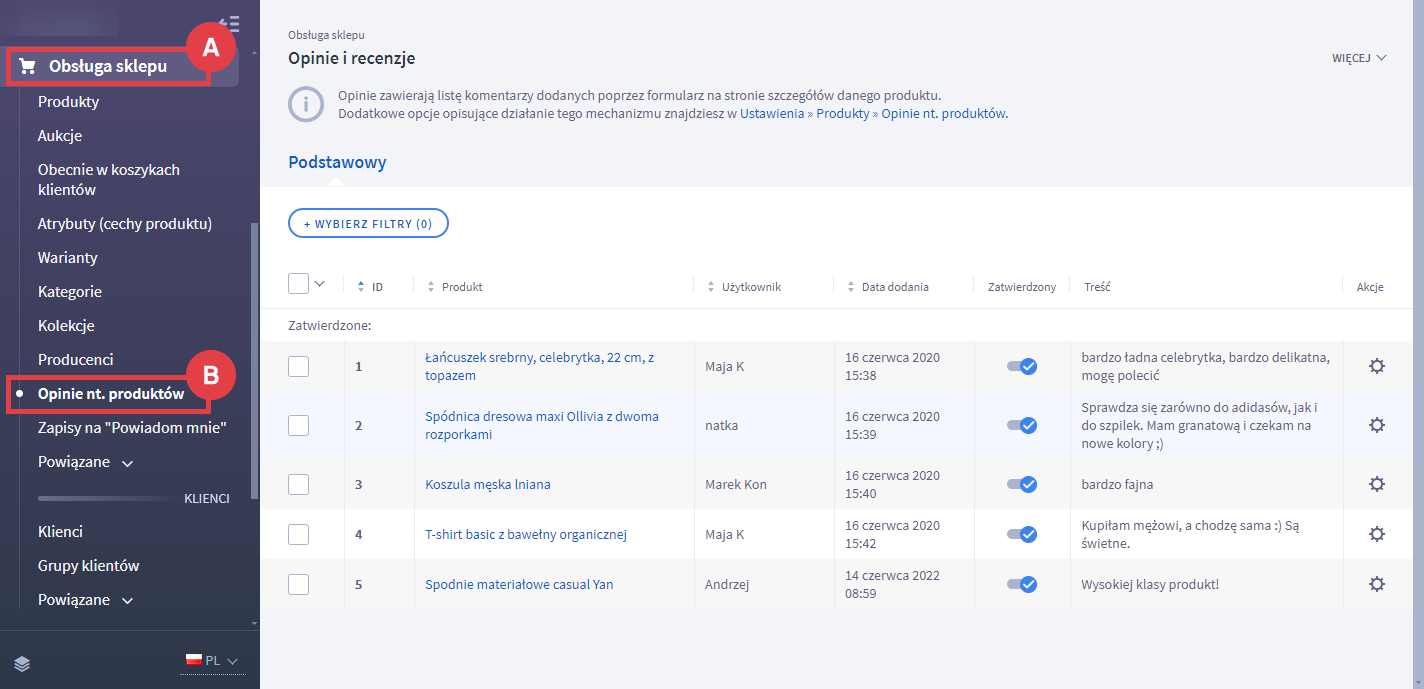
Task: Open actions gear for review ID 2
Action: [x=1377, y=425]
